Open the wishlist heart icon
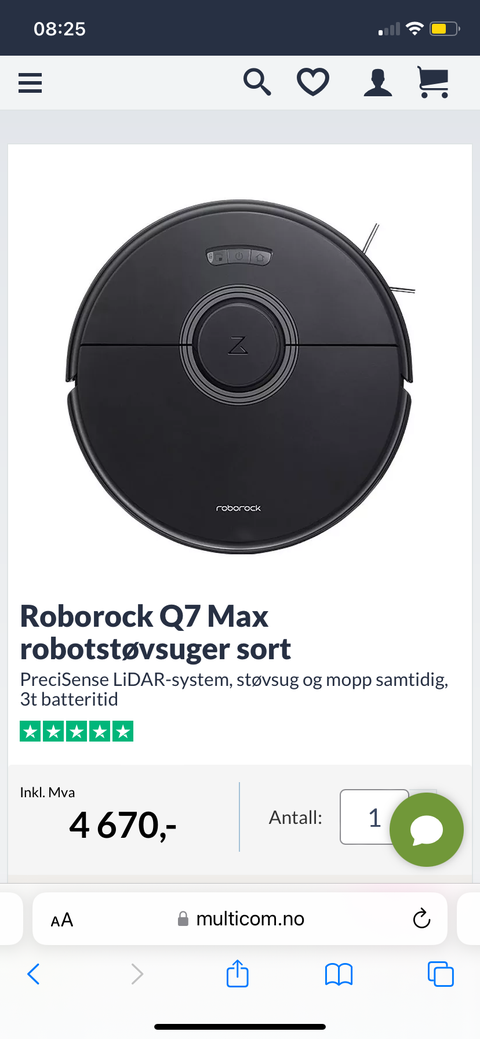The image size is (480, 1039). pyautogui.click(x=312, y=83)
